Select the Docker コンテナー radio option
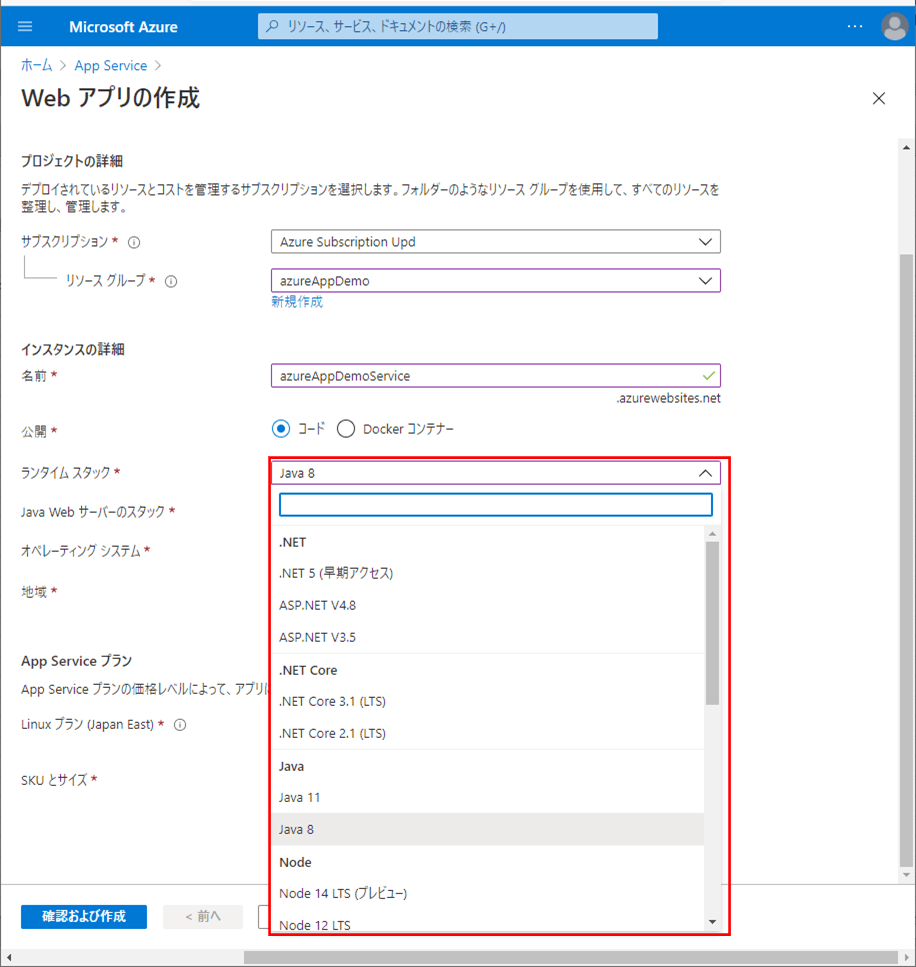 coord(346,429)
